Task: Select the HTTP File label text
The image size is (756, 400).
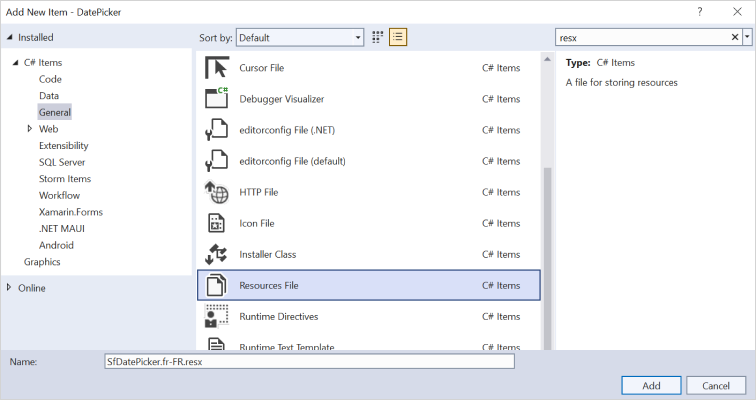Action: 258,192
